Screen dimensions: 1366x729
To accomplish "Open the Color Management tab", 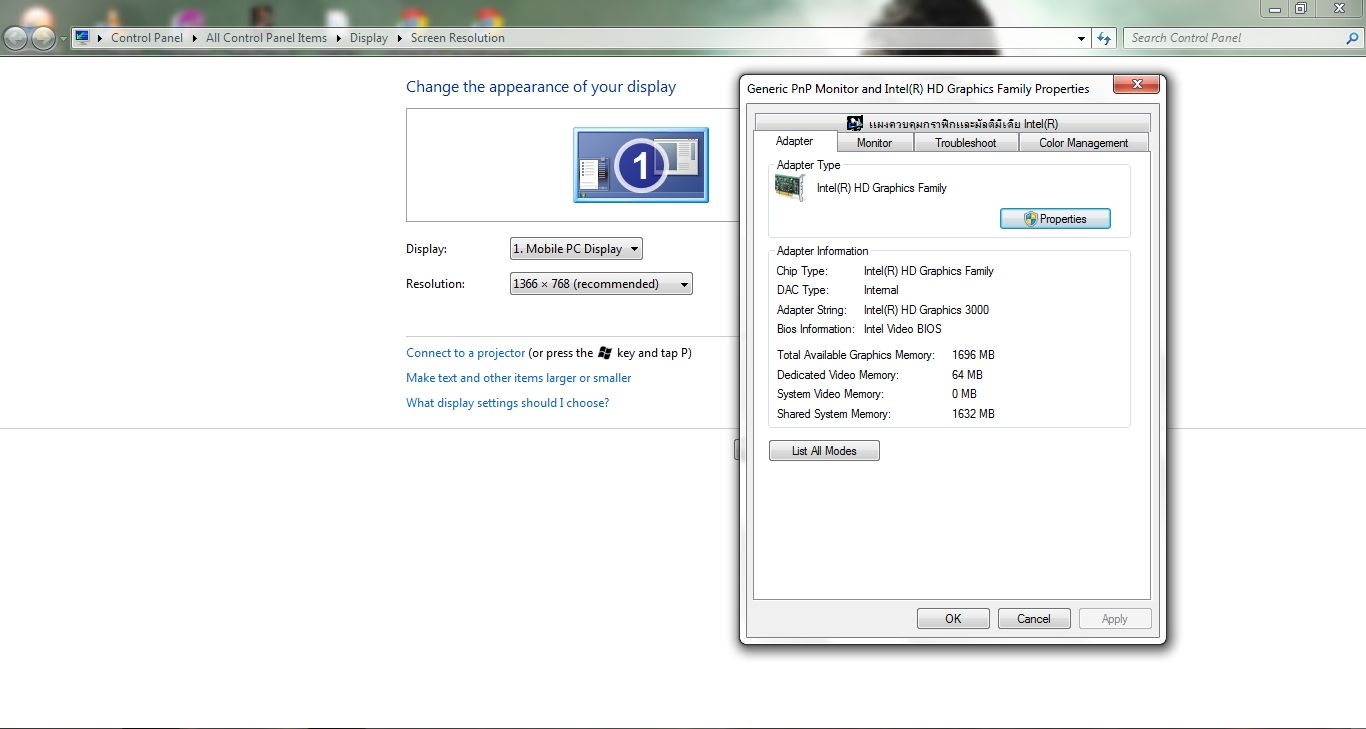I will pos(1084,143).
